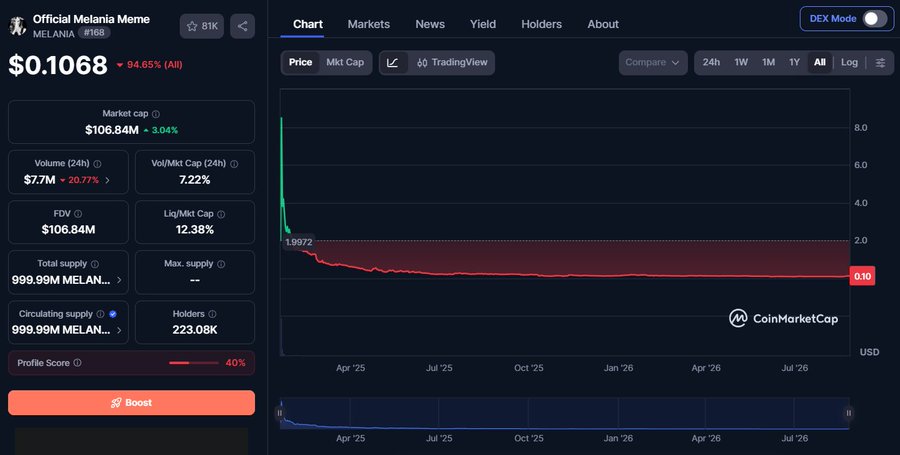The image size is (900, 455).
Task: Open Holders info icon
Action: (x=212, y=314)
